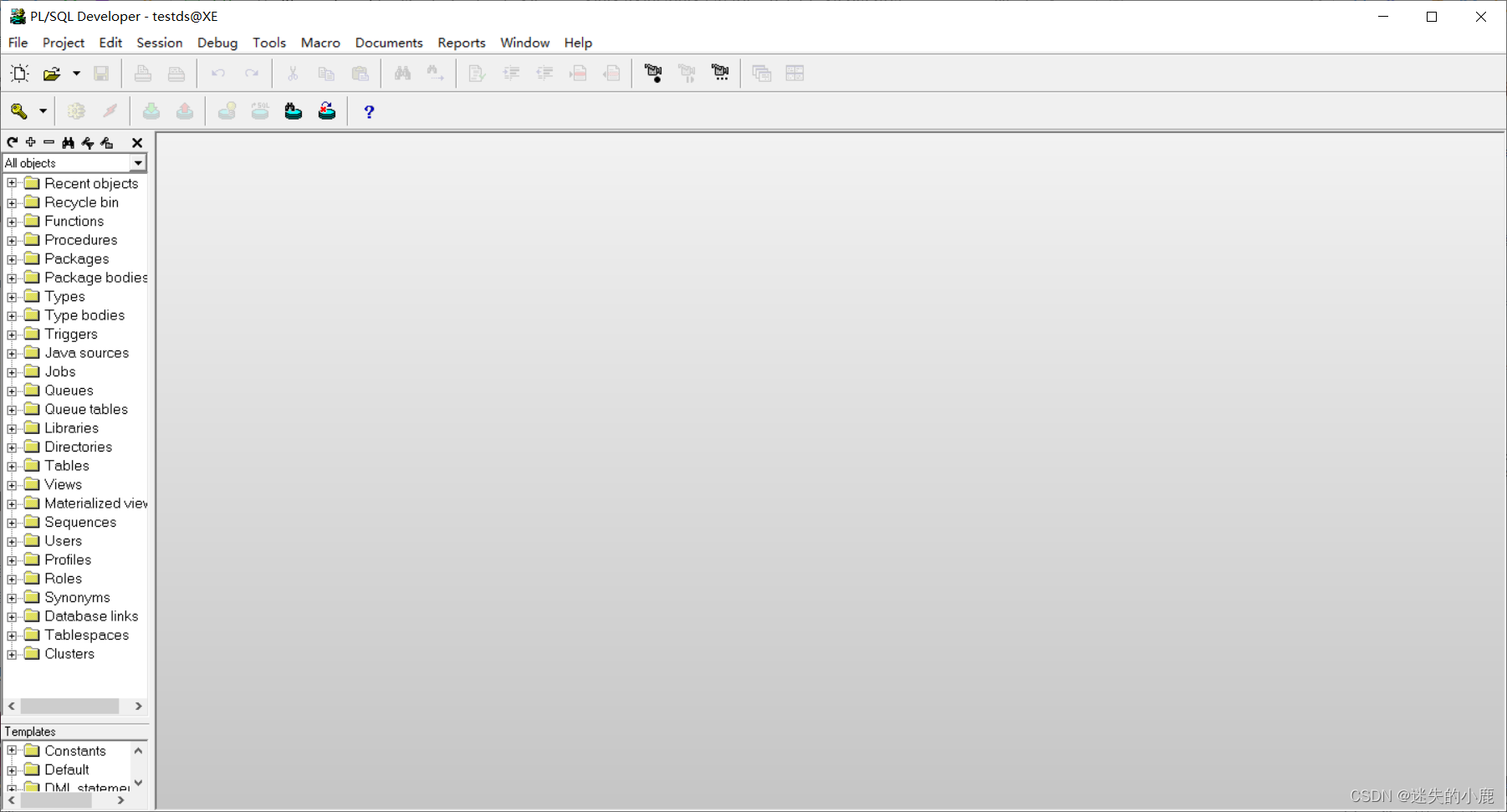
Task: Open the Tools menu
Action: pos(269,43)
